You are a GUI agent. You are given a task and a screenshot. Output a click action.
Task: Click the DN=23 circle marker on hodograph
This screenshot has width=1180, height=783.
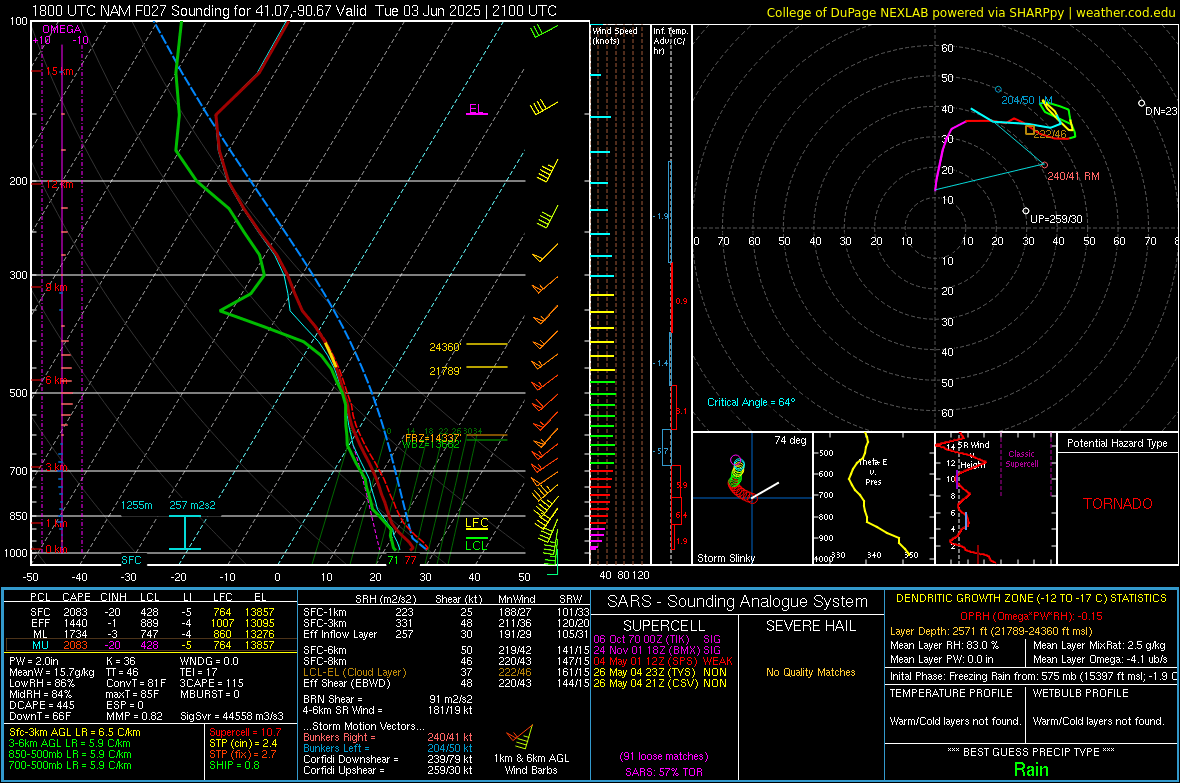pyautogui.click(x=1142, y=103)
